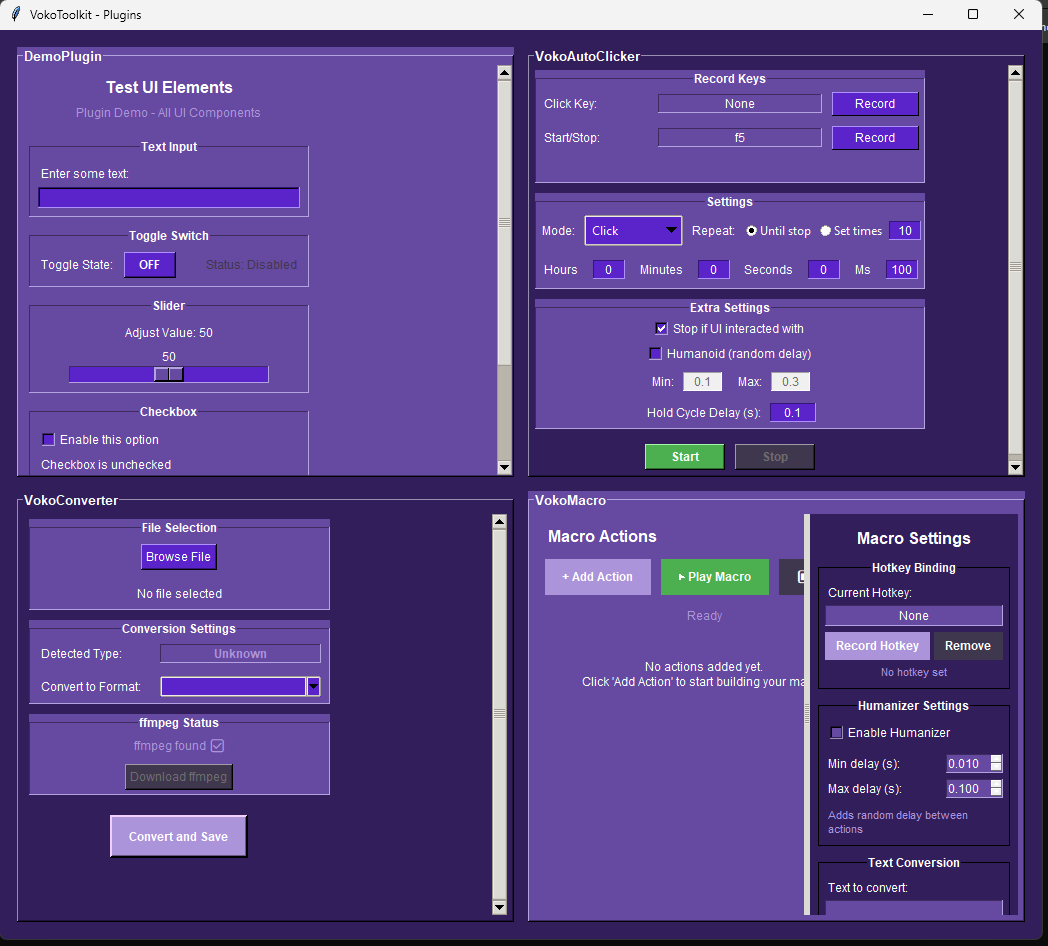This screenshot has height=946, width=1048.
Task: Click Hold Cycle Delay input field
Action: 792,412
